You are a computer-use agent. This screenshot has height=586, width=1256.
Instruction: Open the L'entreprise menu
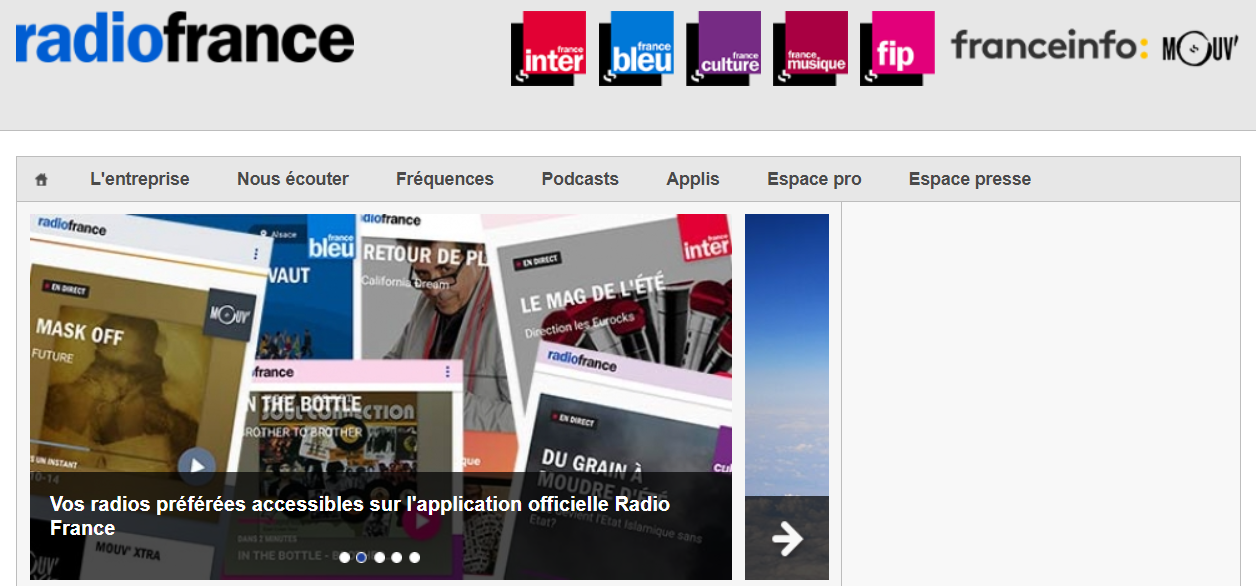click(140, 179)
